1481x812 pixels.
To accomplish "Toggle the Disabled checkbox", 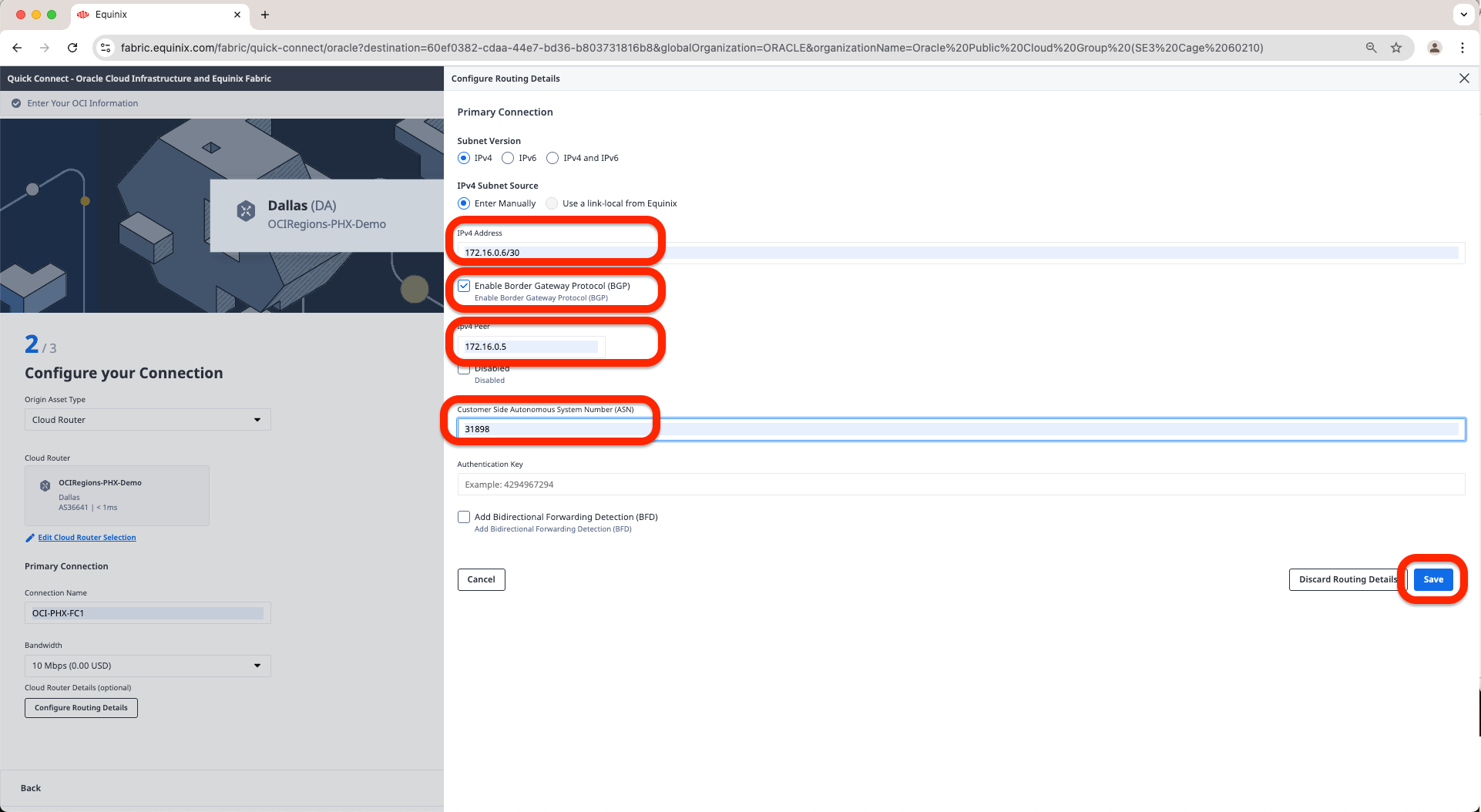I will tap(464, 369).
